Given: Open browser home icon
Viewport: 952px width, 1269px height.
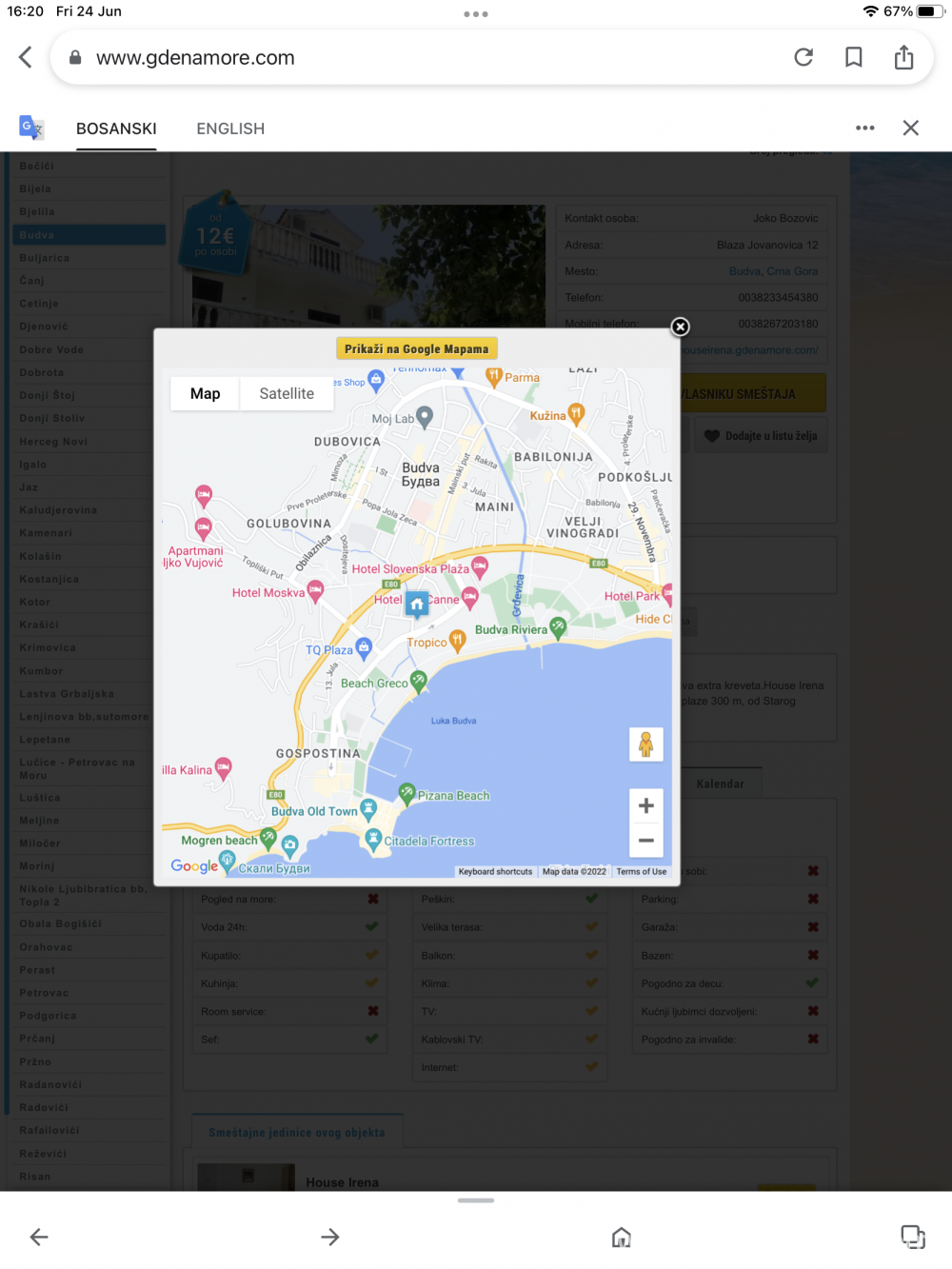Looking at the screenshot, I should pyautogui.click(x=622, y=1237).
